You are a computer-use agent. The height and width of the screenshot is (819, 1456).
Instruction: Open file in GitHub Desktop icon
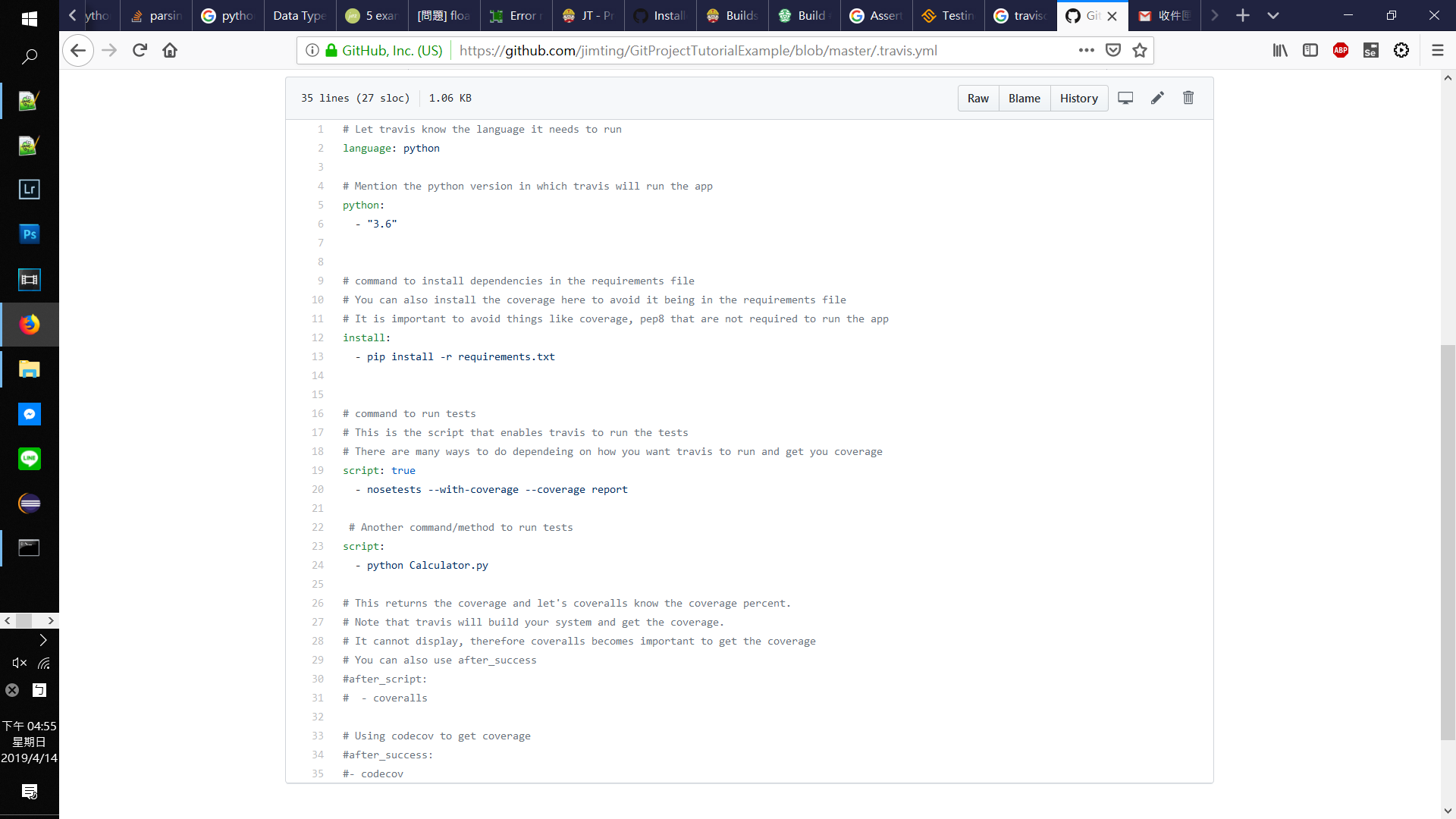1125,98
